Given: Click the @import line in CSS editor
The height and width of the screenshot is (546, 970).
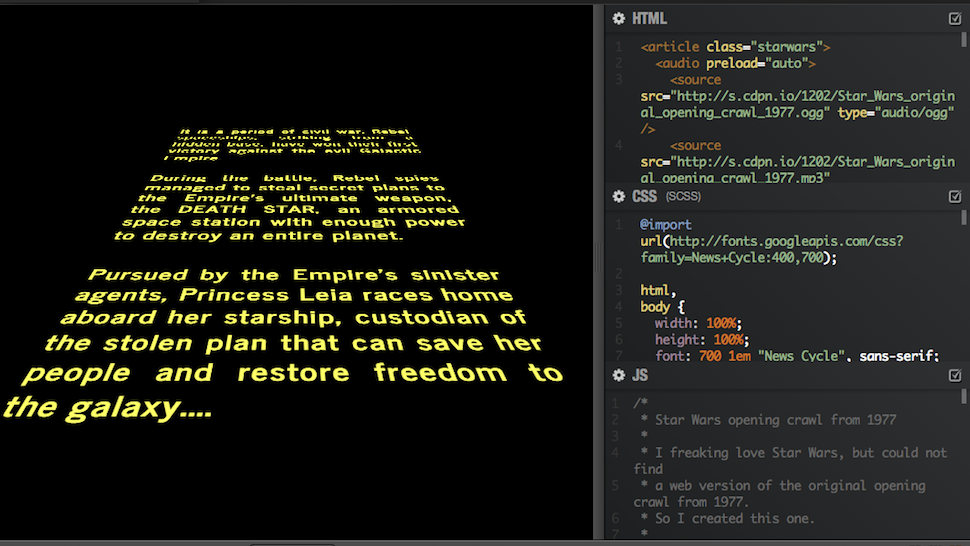Looking at the screenshot, I should pos(666,225).
